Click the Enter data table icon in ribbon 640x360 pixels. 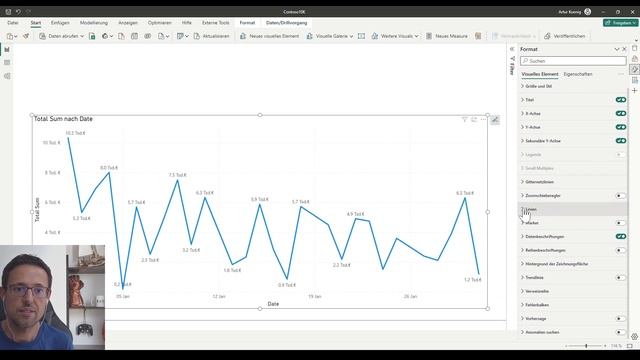[x=134, y=36]
